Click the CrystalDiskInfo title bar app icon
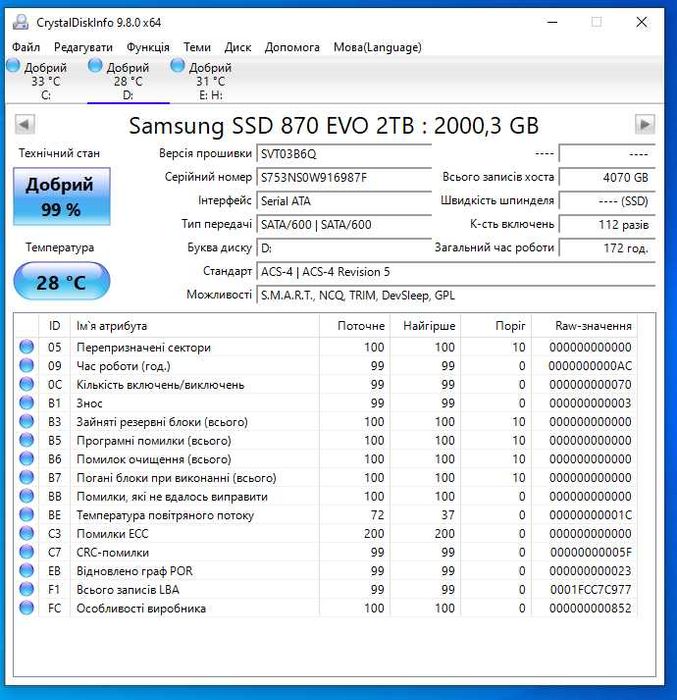677x700 pixels. pos(21,22)
